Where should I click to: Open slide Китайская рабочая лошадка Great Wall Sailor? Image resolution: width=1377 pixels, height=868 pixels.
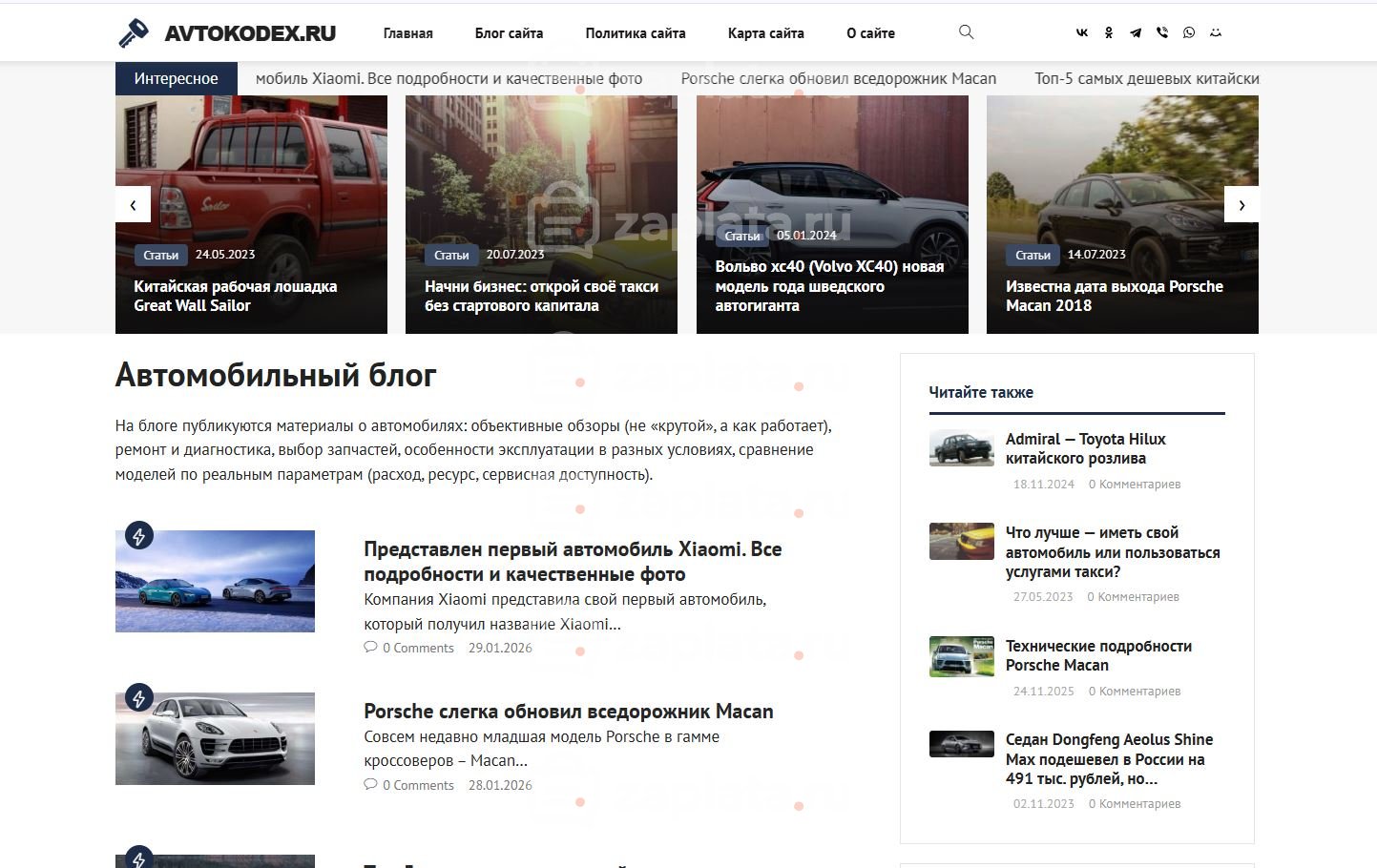tap(235, 296)
